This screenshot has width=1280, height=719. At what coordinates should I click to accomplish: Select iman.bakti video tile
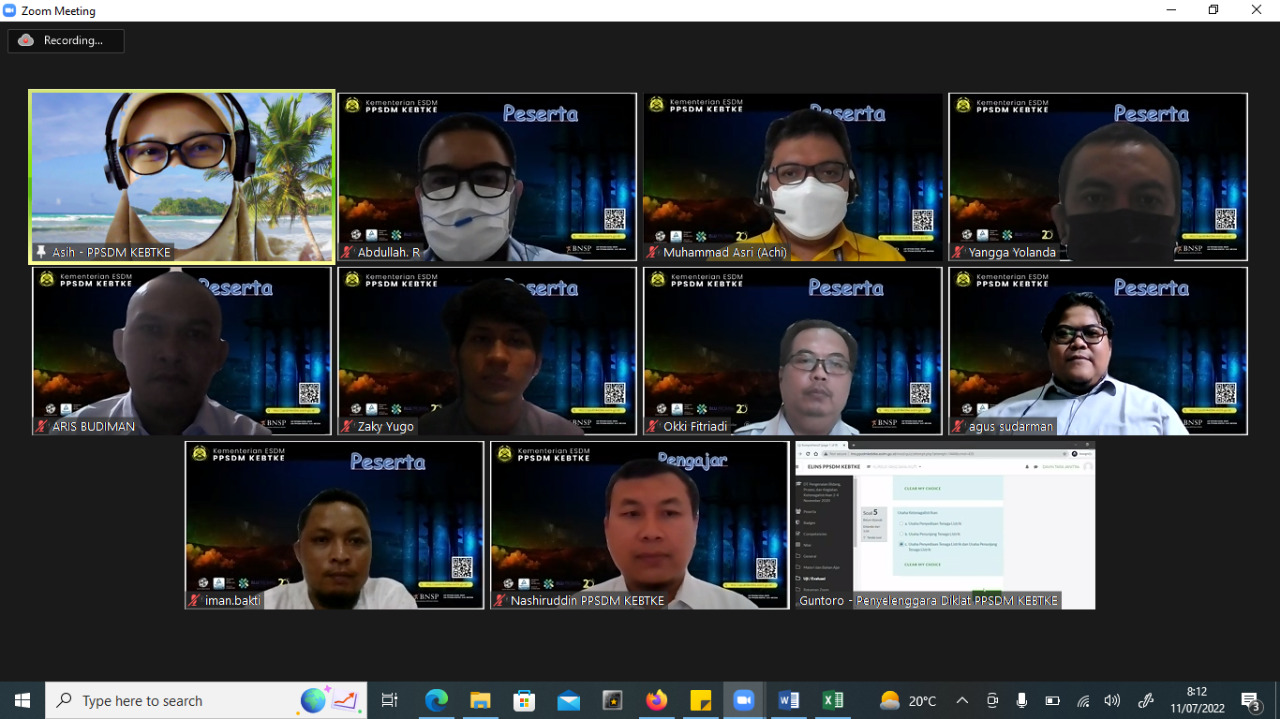point(334,525)
